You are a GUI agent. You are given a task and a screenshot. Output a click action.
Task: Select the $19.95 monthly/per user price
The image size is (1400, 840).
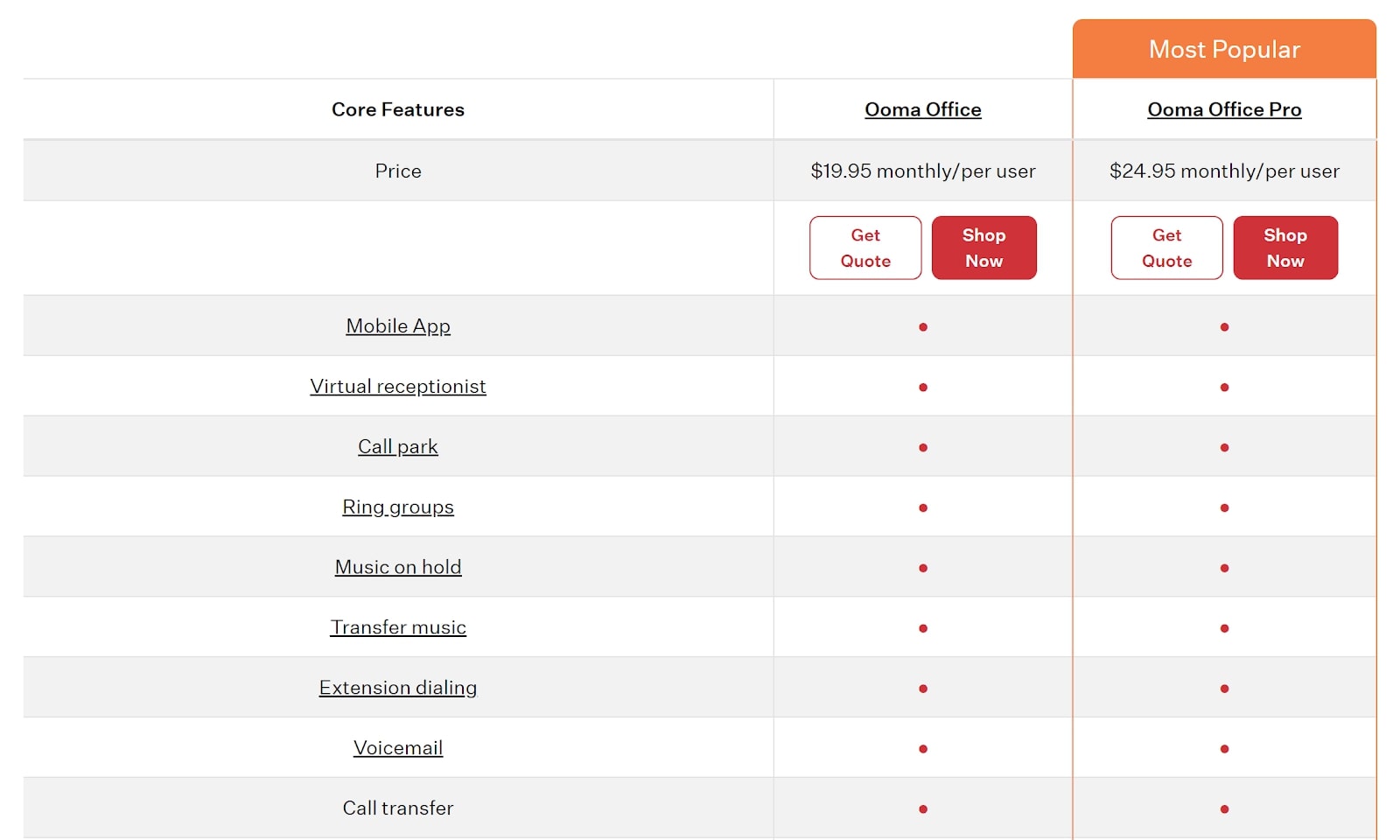pos(923,171)
